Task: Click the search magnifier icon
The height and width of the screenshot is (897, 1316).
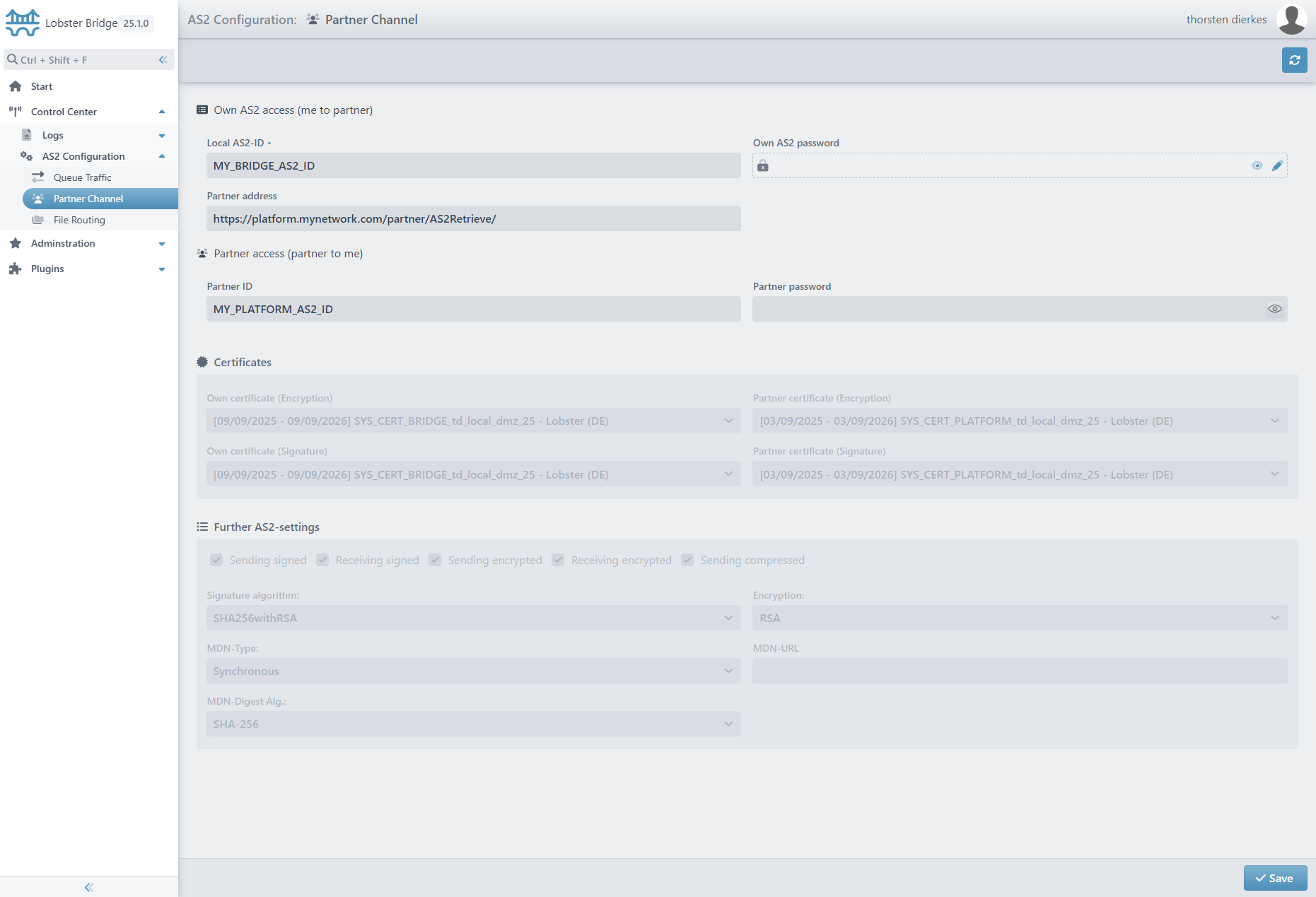Action: [x=12, y=59]
